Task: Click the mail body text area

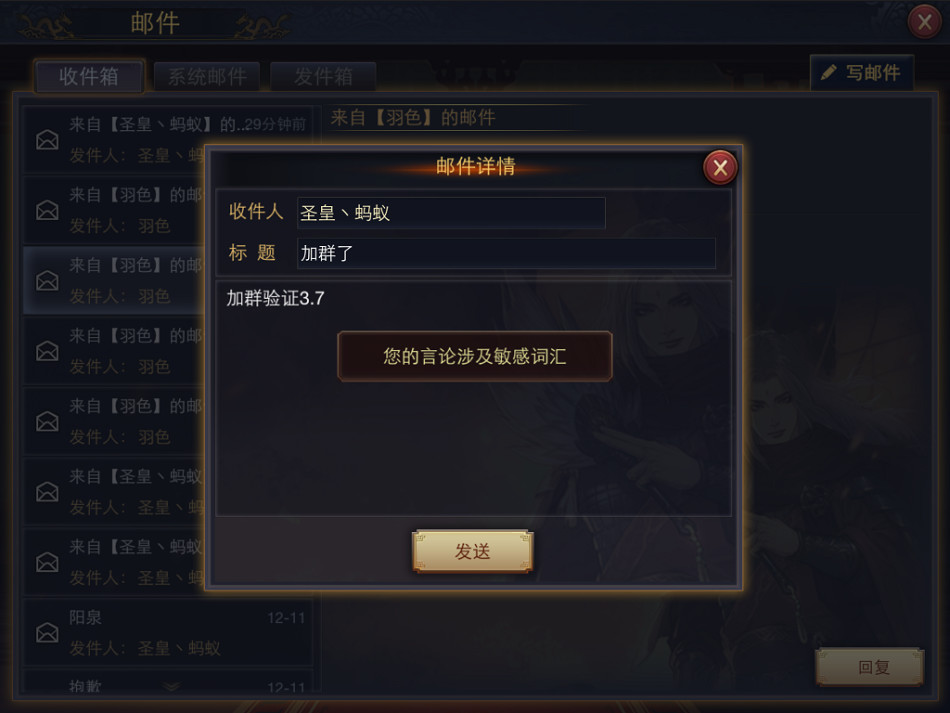Action: point(473,398)
